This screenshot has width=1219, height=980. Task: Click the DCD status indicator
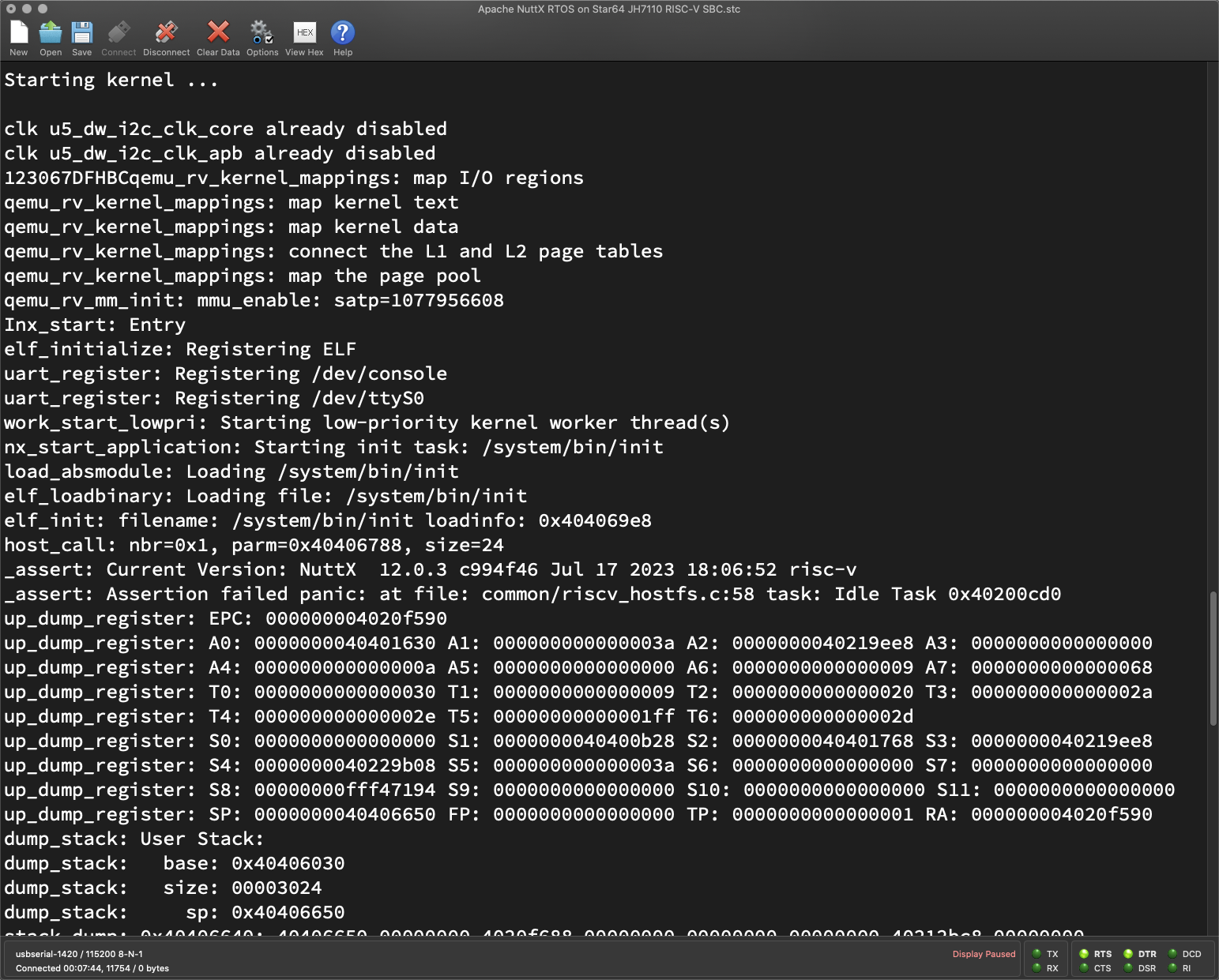pyautogui.click(x=1172, y=954)
